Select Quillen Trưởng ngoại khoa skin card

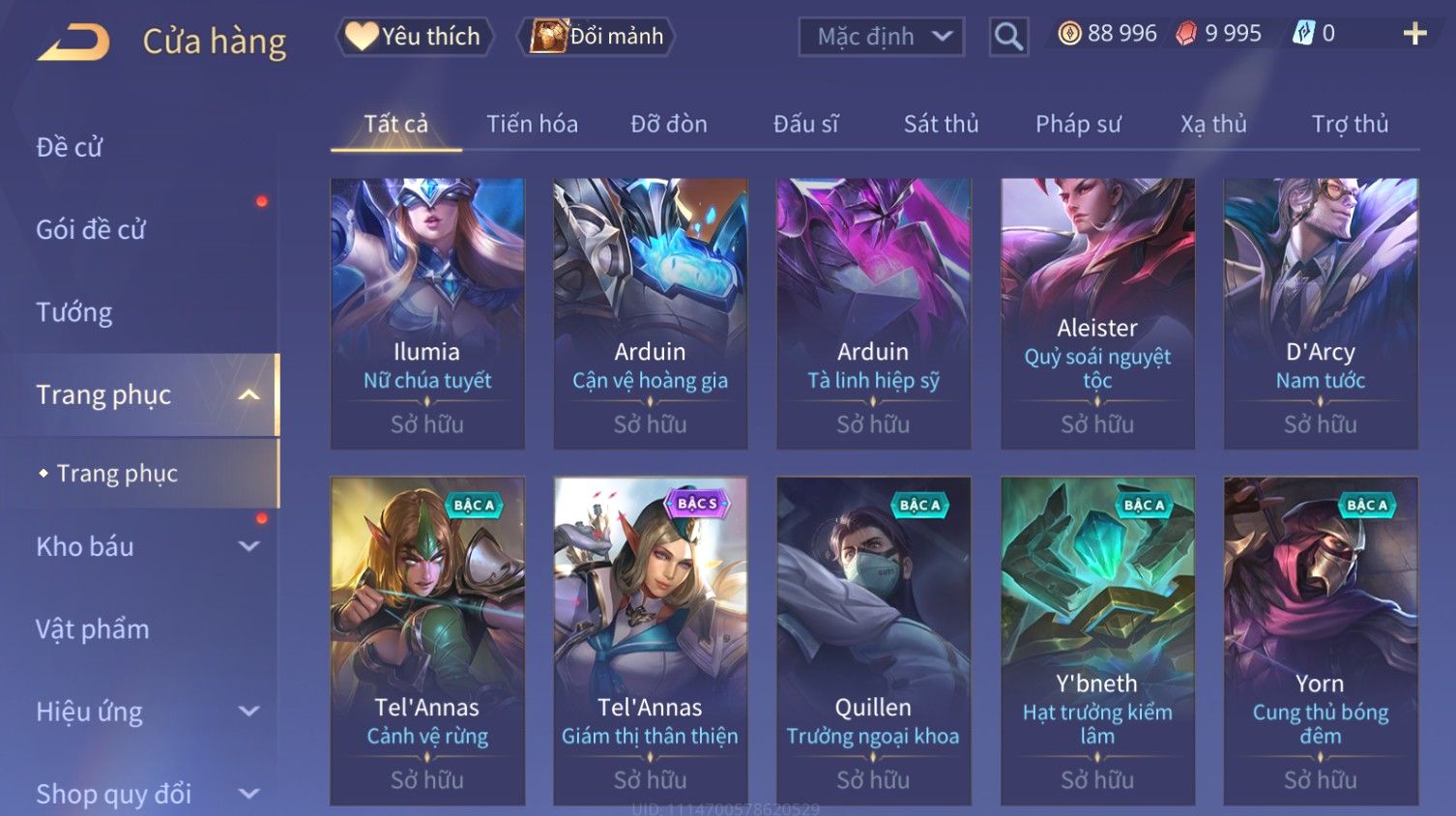pos(873,640)
